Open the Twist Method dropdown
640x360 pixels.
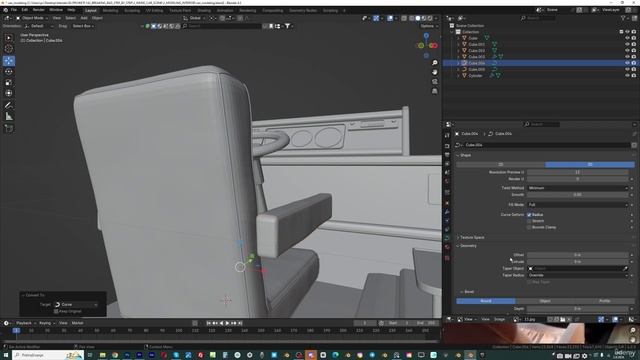578,188
